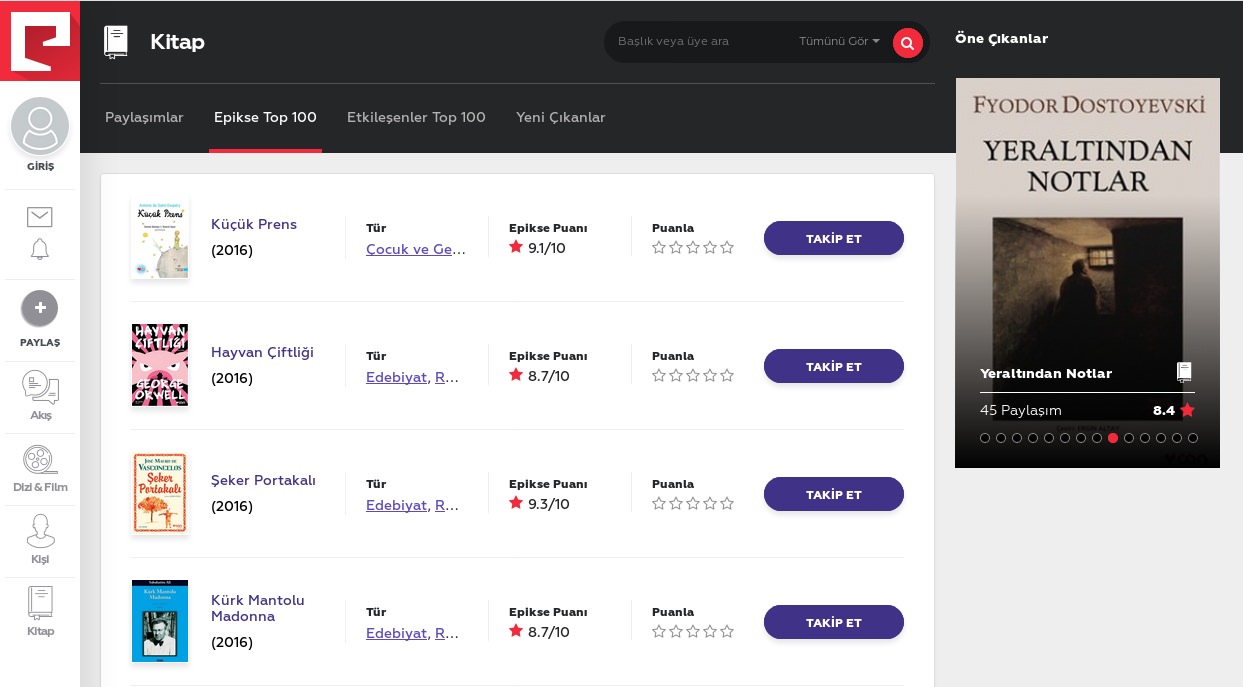
Task: Click Hayvan Çiftliği cover thumbnail
Action: pos(160,365)
